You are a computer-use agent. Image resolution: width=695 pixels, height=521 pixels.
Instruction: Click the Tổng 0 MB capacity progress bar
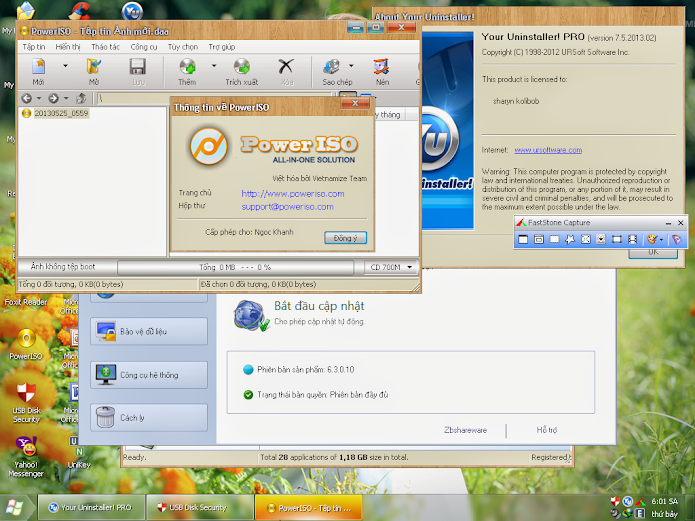click(235, 267)
